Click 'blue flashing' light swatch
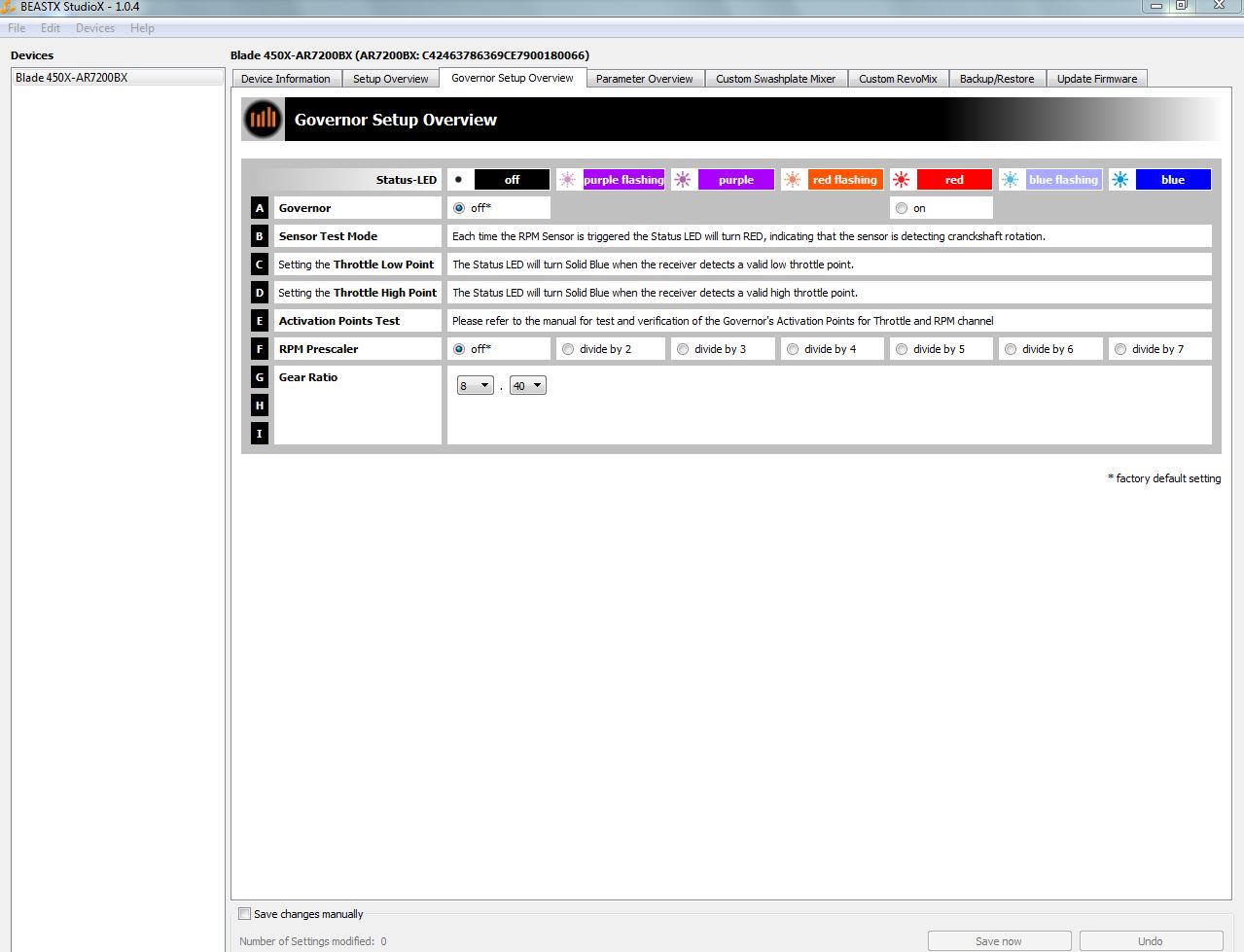 pos(1063,180)
